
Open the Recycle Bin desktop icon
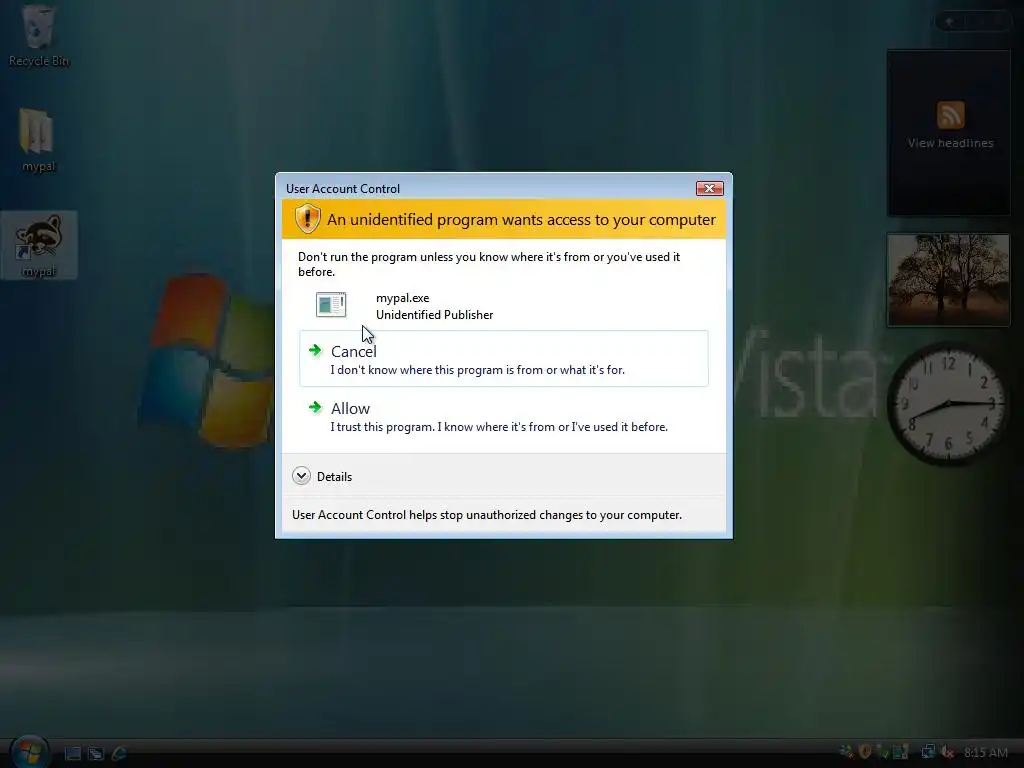click(x=39, y=36)
